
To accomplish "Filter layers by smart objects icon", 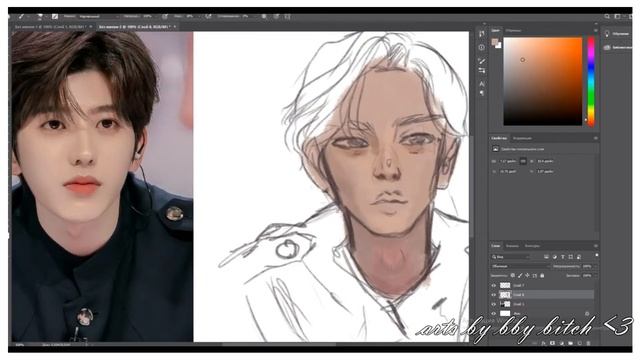I will coord(579,257).
